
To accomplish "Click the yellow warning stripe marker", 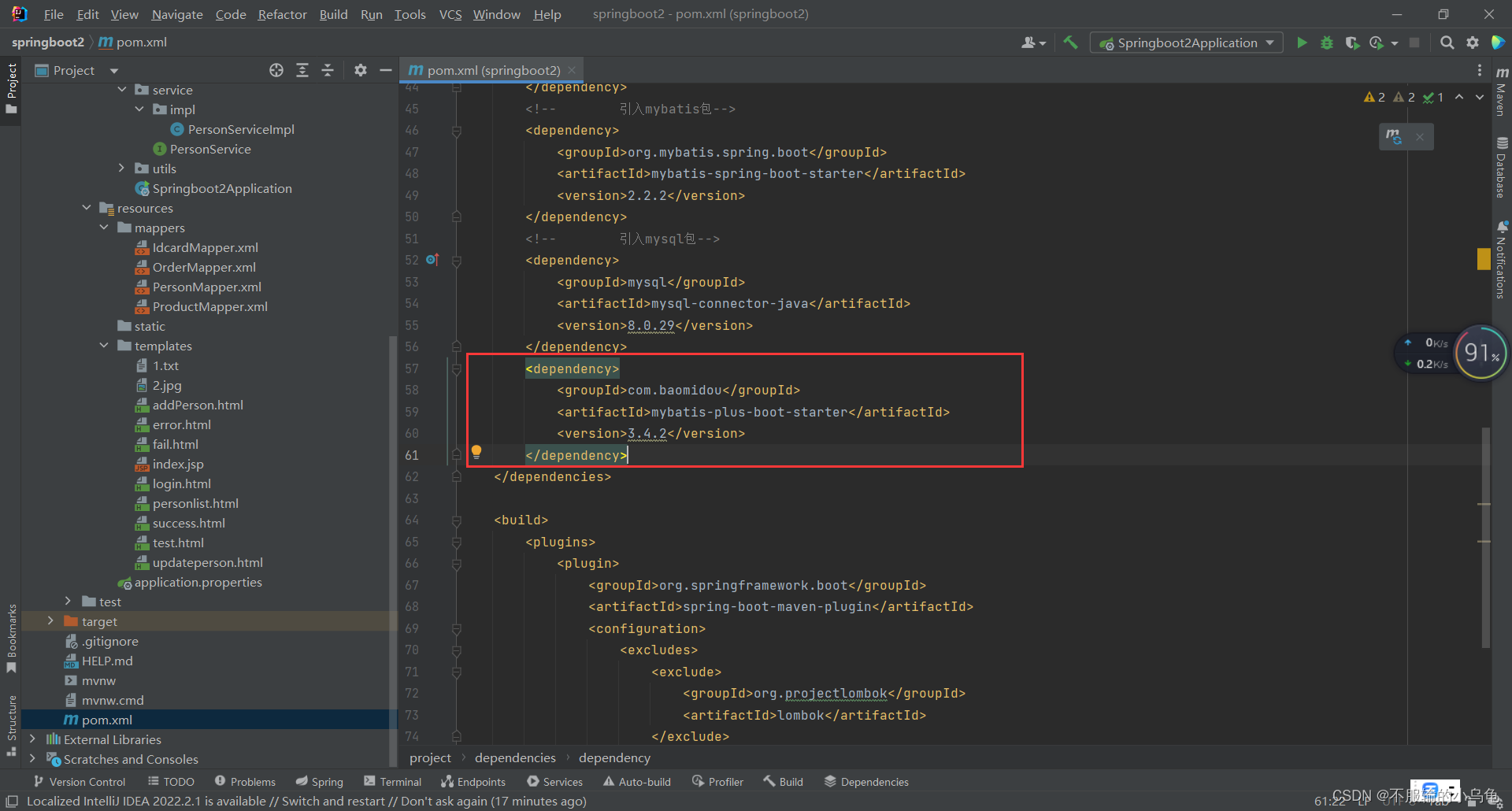I will (1484, 259).
